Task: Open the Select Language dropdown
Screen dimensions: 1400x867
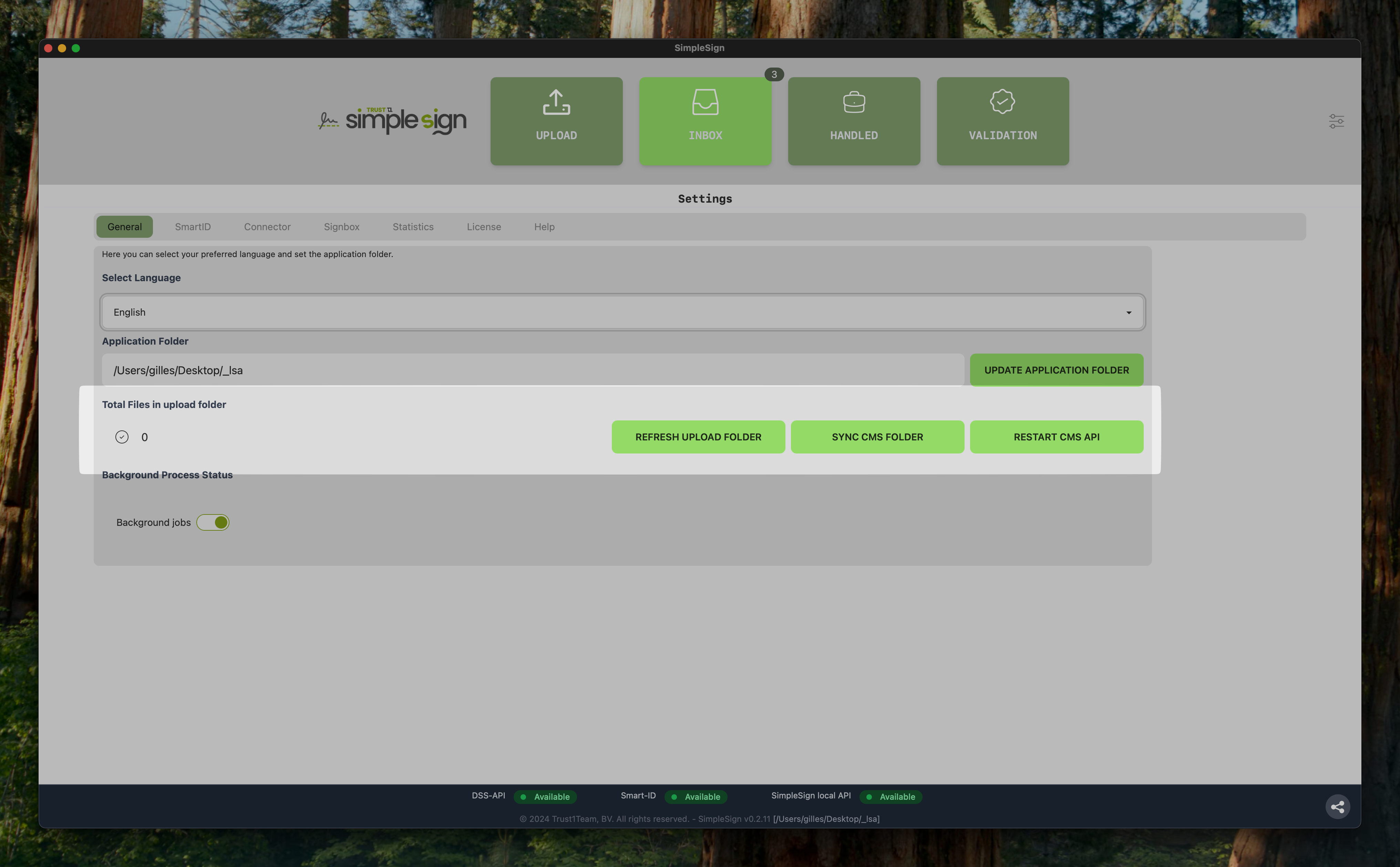Action: [622, 313]
